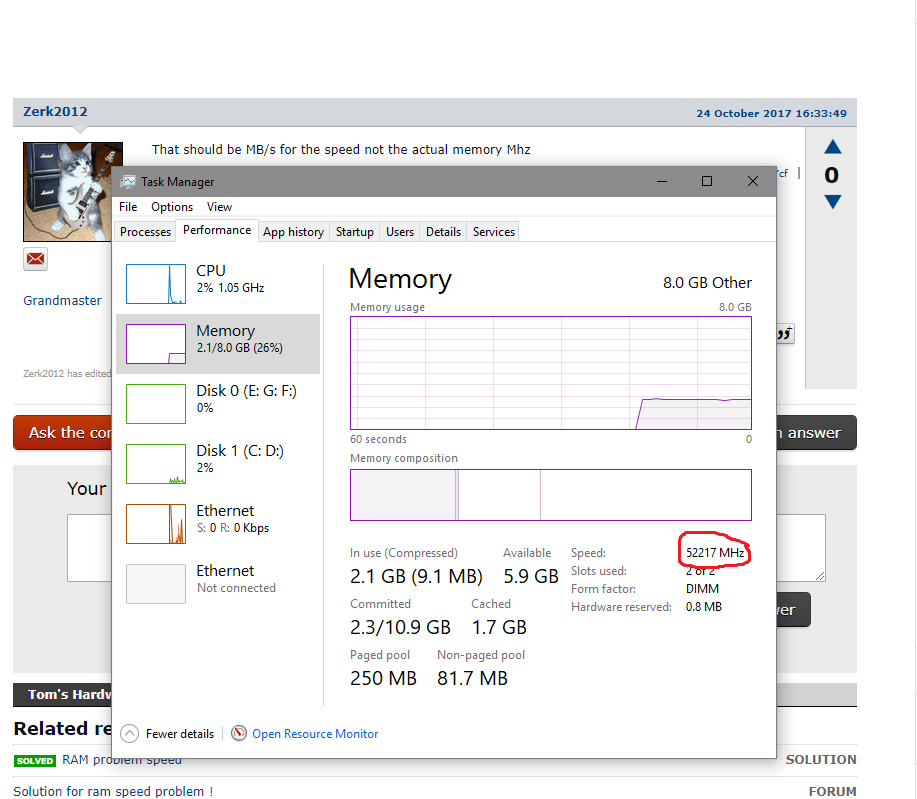Click the post timestamp 24 October 2017
Viewport: 917px width, 799px height.
tap(771, 113)
